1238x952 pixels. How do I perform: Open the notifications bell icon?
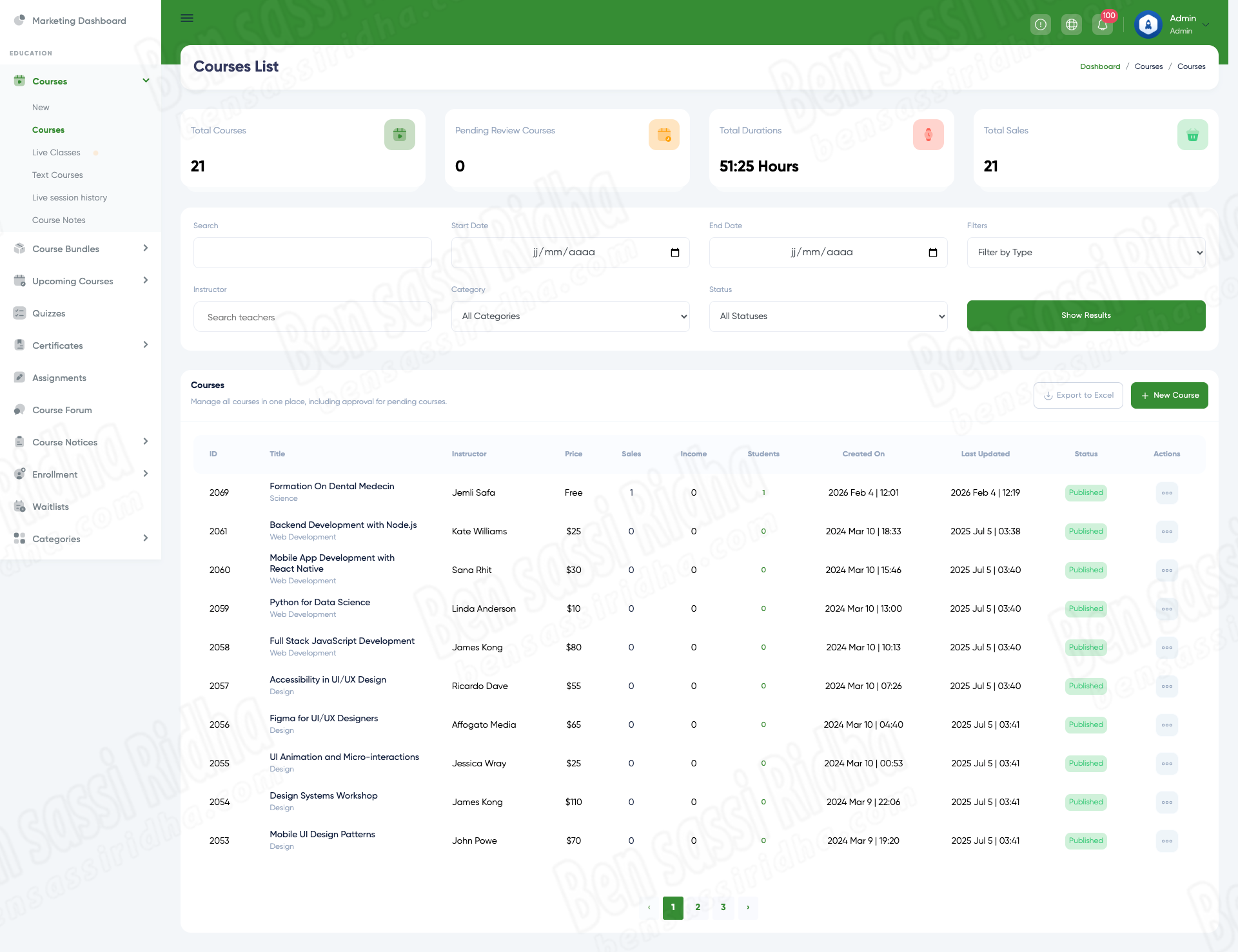1103,25
